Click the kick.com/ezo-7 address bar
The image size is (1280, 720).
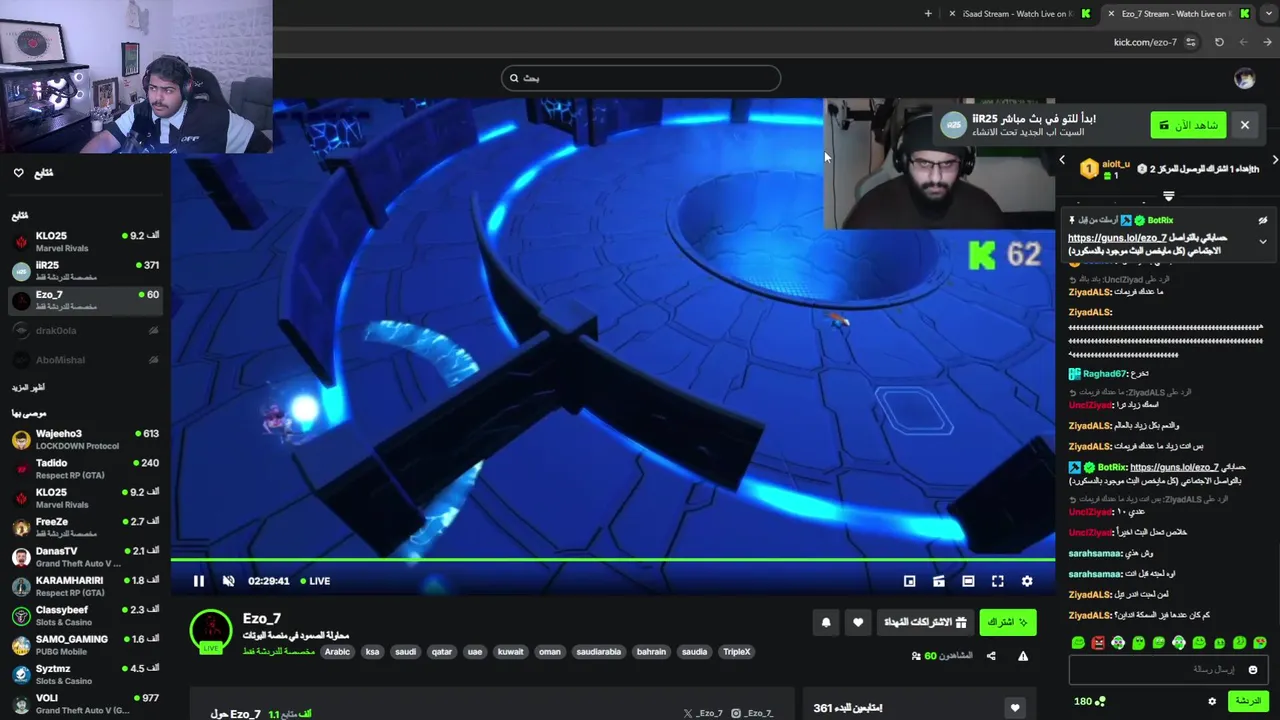click(x=1145, y=42)
